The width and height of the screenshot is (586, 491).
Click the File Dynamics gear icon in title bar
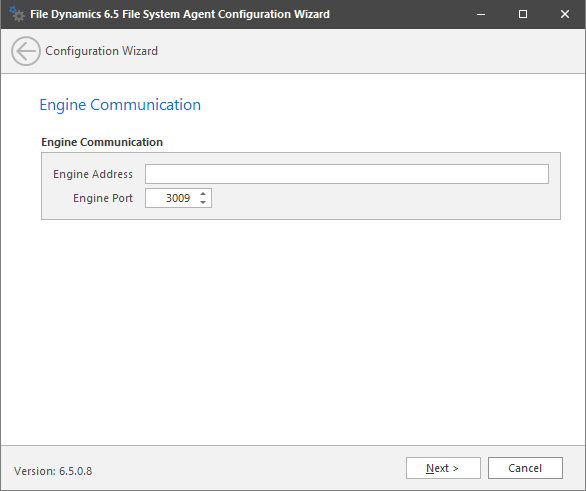(x=17, y=14)
